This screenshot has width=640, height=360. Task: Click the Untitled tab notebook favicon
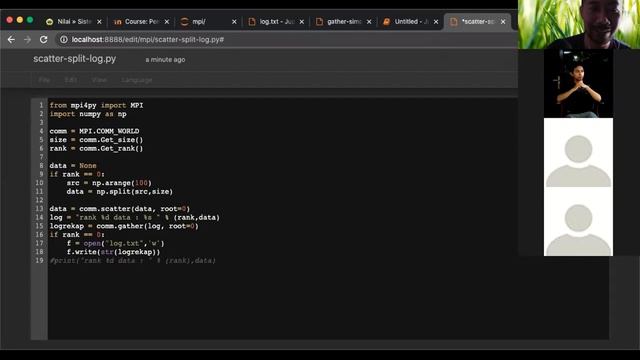pyautogui.click(x=387, y=22)
